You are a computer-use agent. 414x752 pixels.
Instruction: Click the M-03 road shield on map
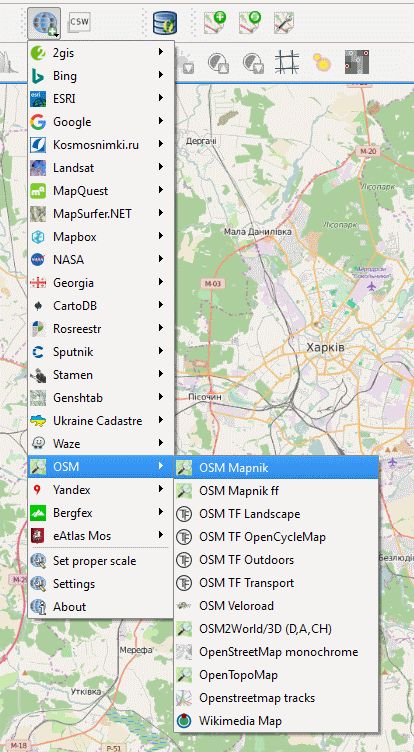tap(213, 284)
